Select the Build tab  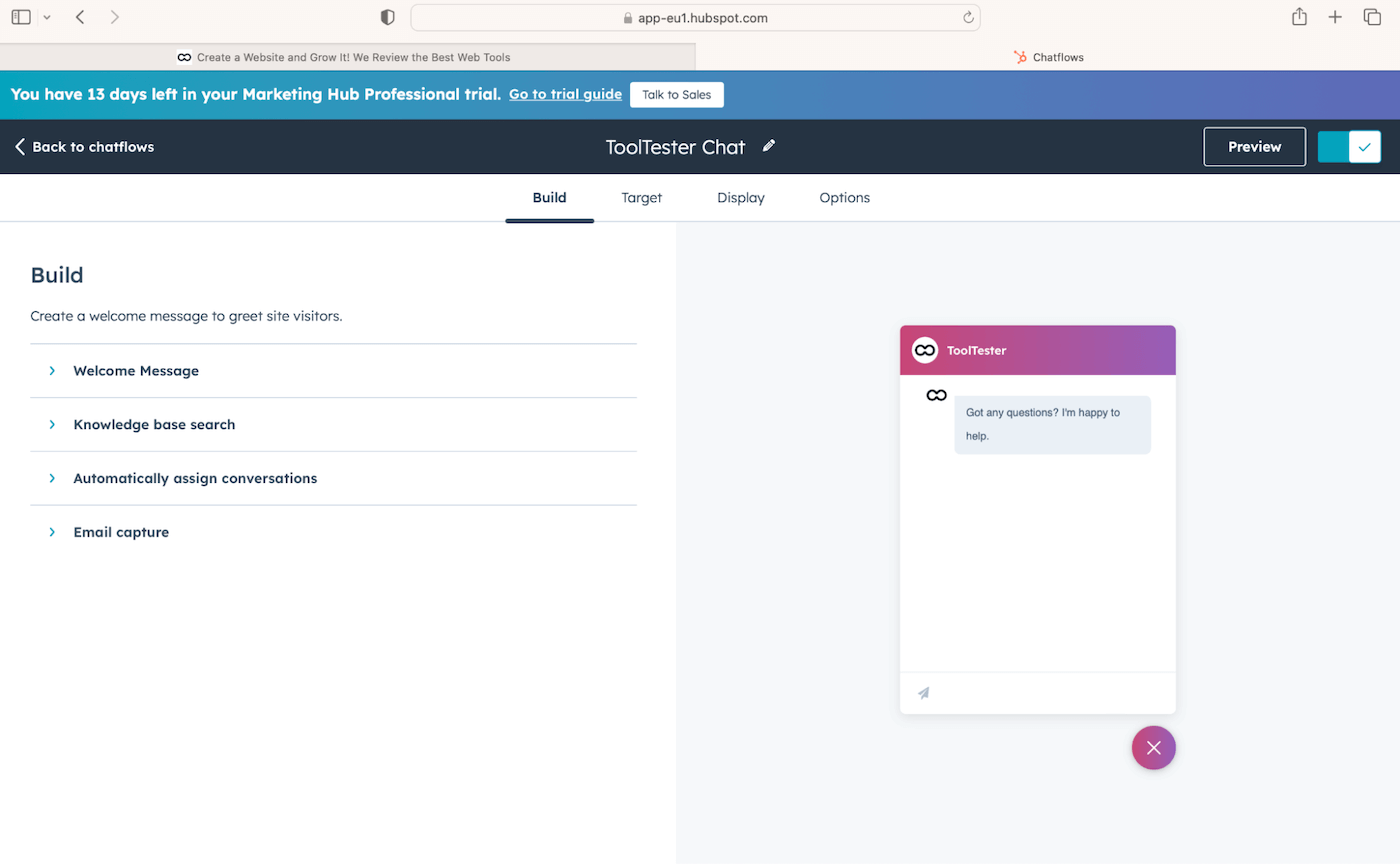[549, 198]
